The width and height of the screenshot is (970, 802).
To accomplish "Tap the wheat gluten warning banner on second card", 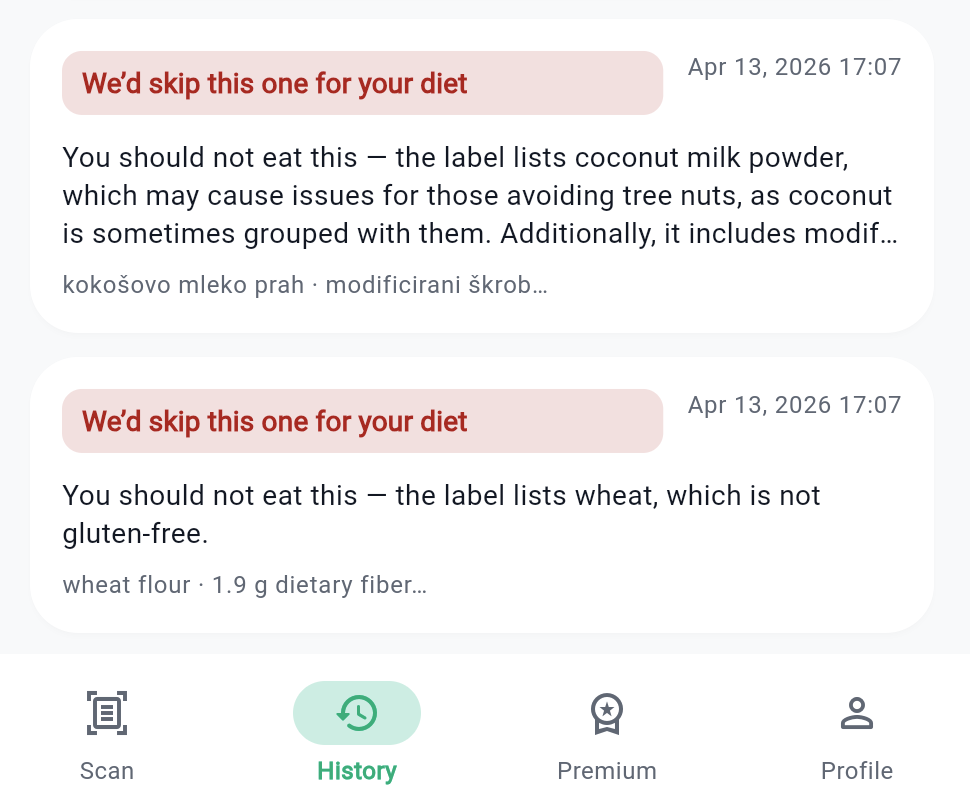I will [x=362, y=421].
